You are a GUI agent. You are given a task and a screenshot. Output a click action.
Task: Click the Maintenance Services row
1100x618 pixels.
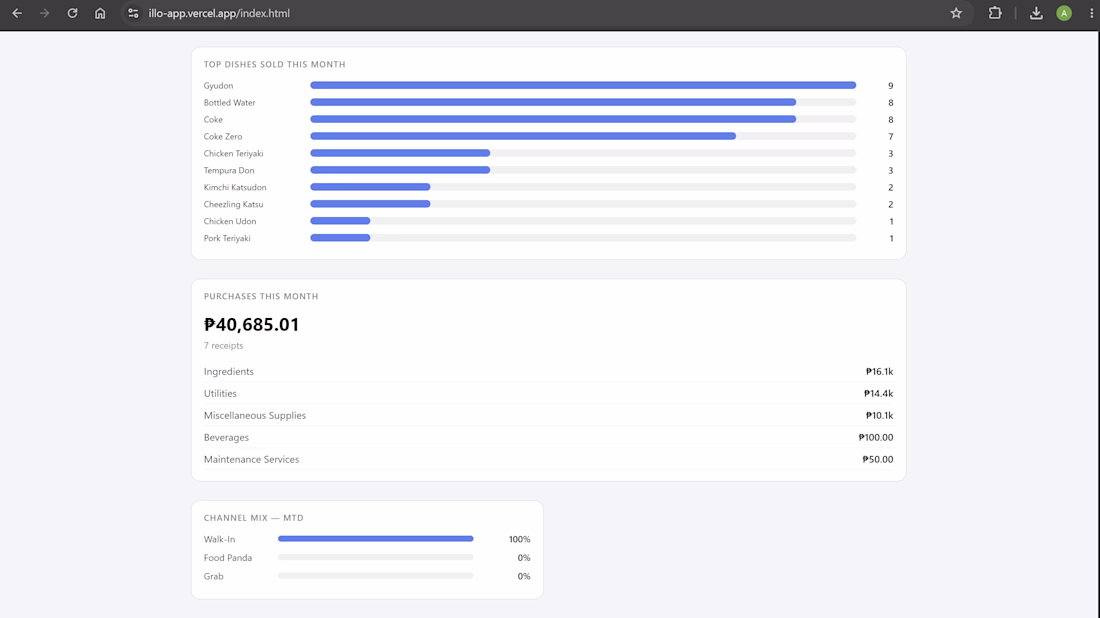pos(549,459)
